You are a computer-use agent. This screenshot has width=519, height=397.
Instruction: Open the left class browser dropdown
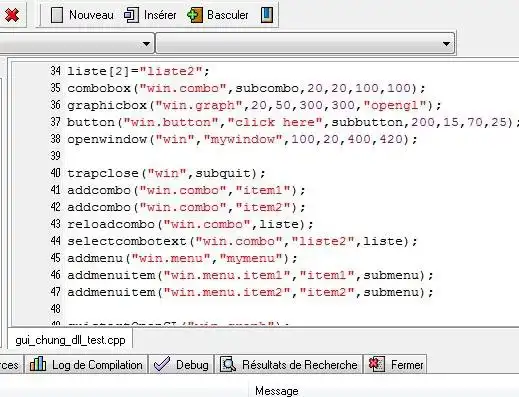(146, 44)
